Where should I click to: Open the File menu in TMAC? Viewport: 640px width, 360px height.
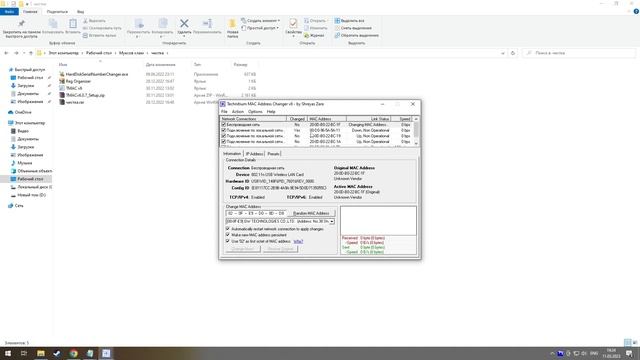pos(224,111)
